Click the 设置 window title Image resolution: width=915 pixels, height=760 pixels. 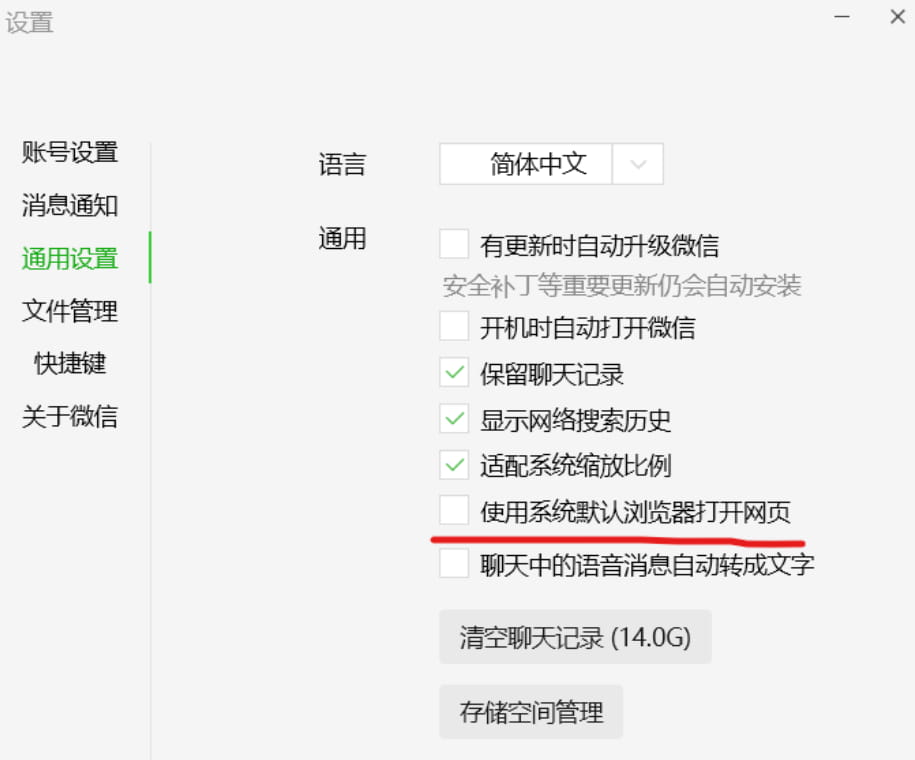coord(29,23)
